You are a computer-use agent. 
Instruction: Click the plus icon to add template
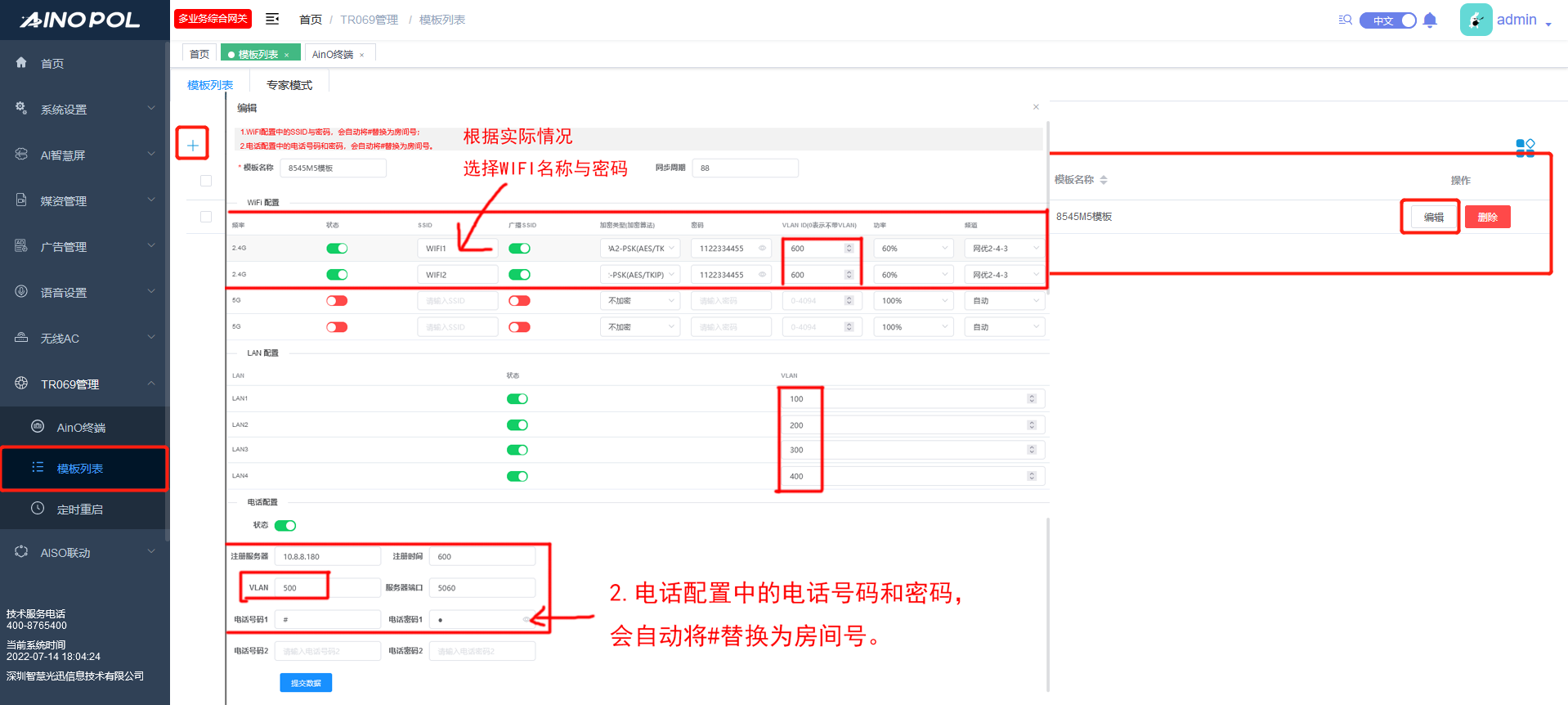193,145
